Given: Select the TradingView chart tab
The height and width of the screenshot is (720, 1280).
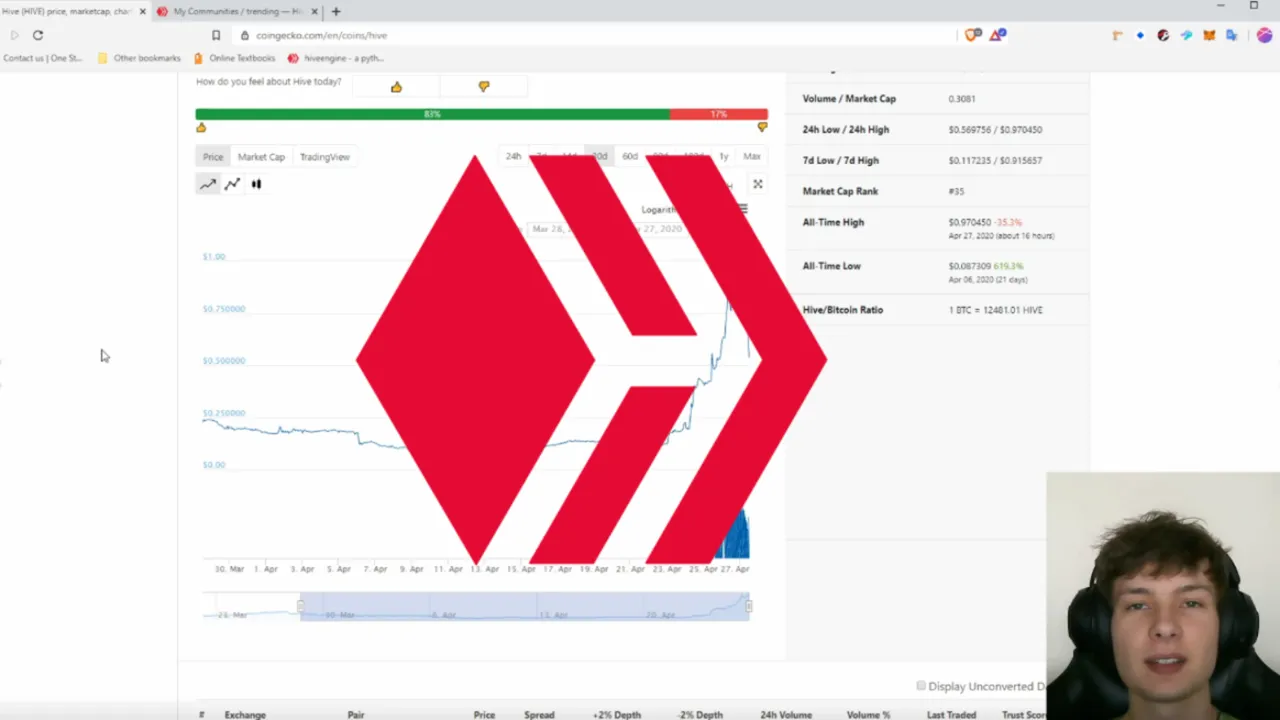Looking at the screenshot, I should click(x=325, y=157).
